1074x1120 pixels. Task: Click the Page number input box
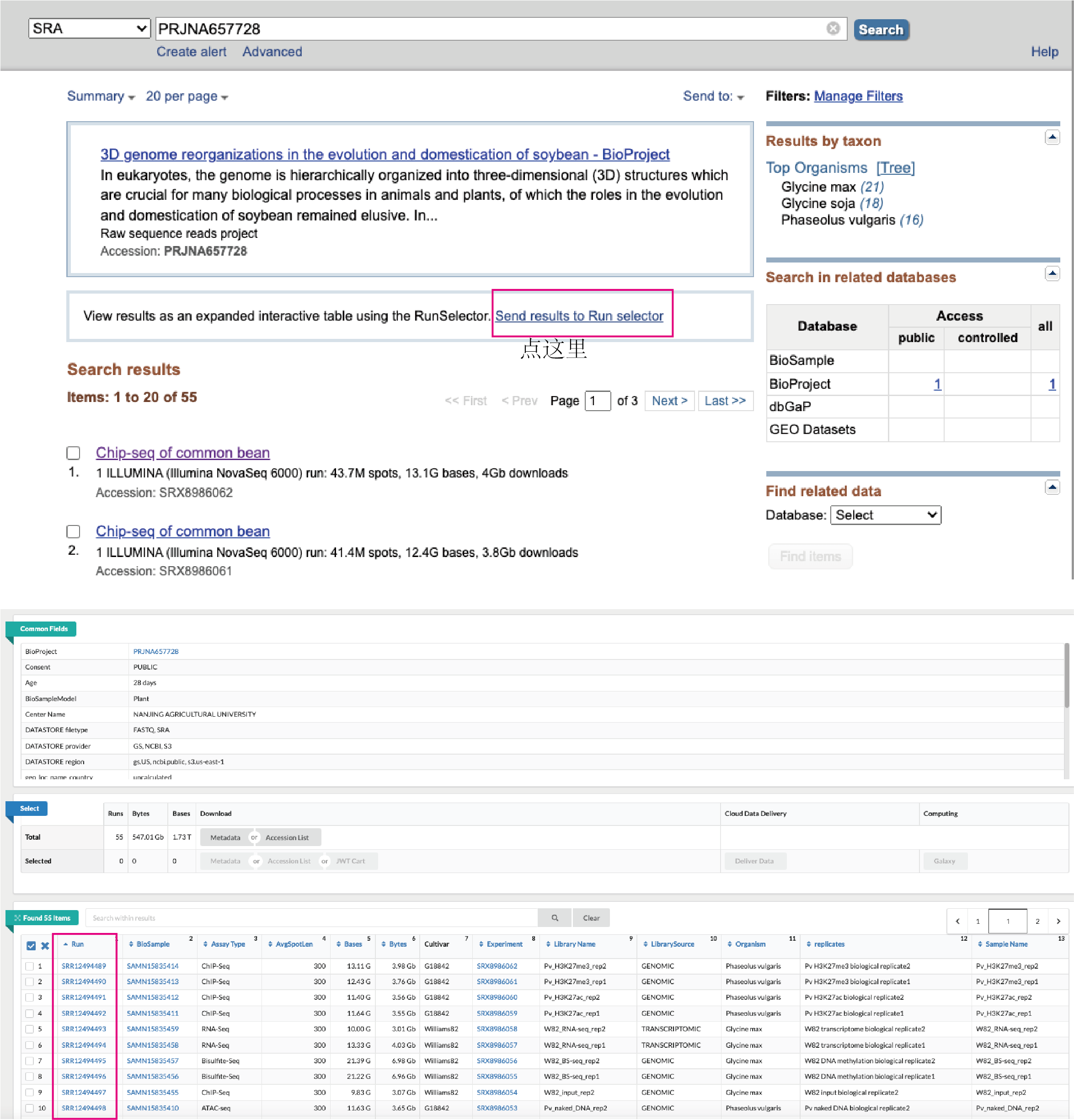click(x=598, y=401)
